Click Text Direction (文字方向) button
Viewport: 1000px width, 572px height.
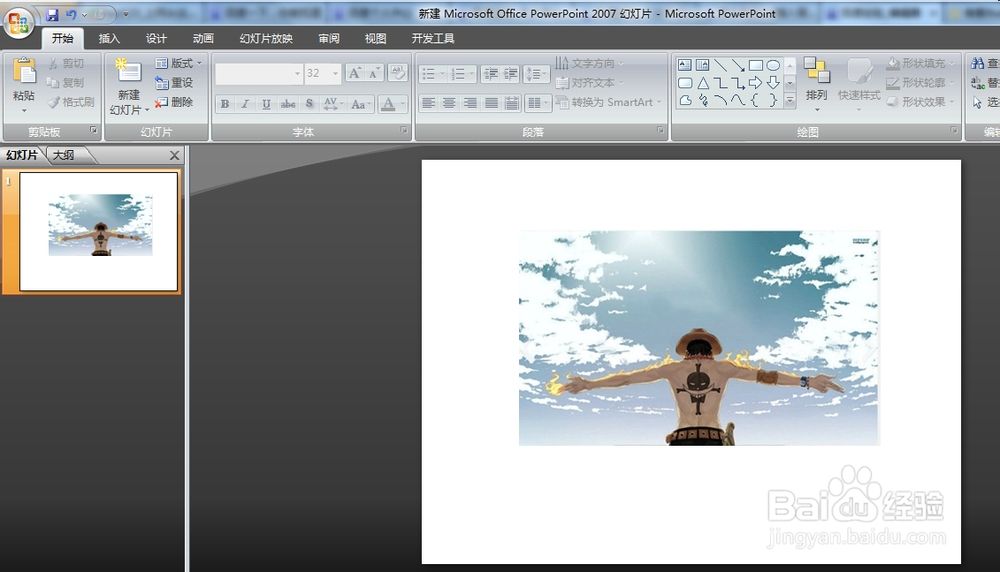pos(589,63)
